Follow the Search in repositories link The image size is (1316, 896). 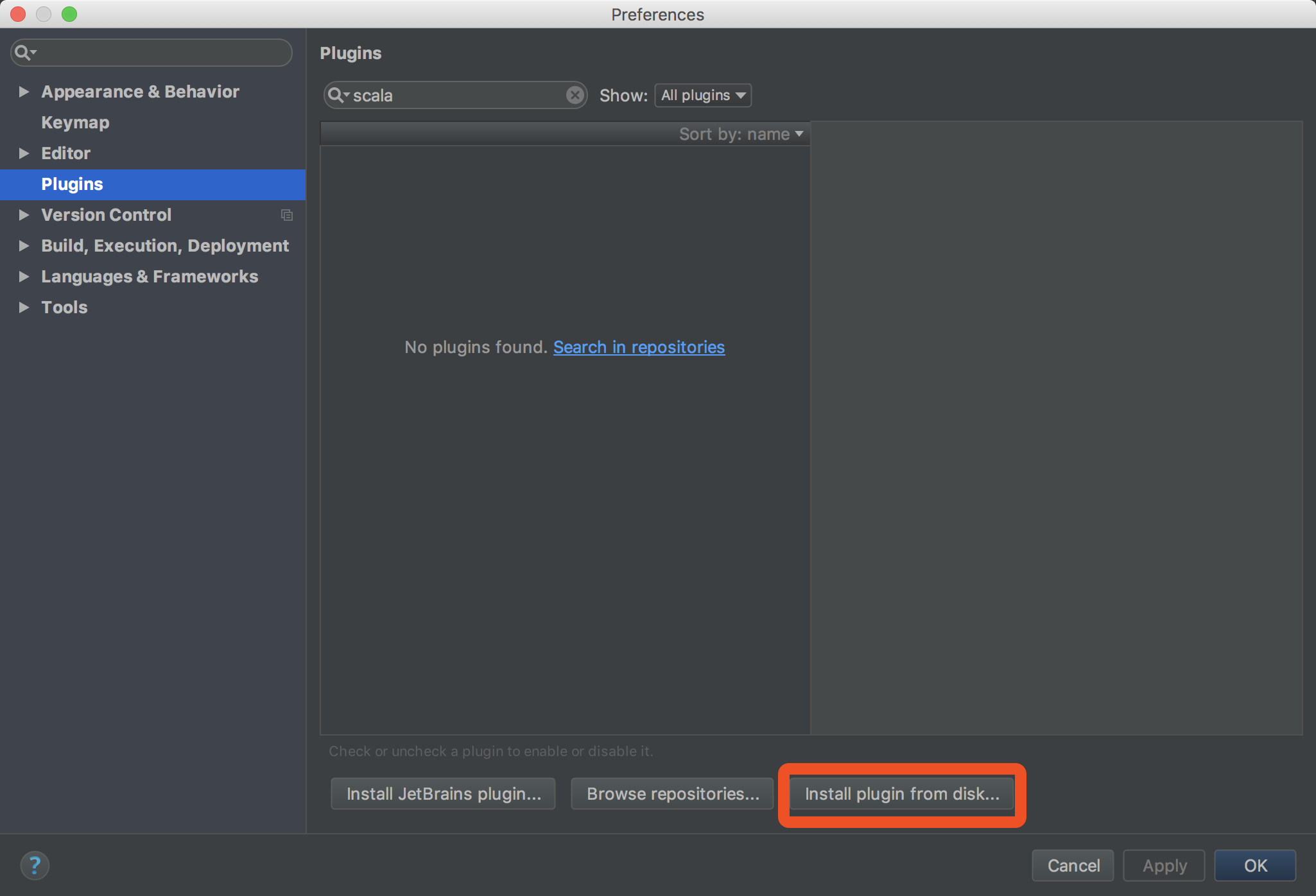(x=639, y=347)
